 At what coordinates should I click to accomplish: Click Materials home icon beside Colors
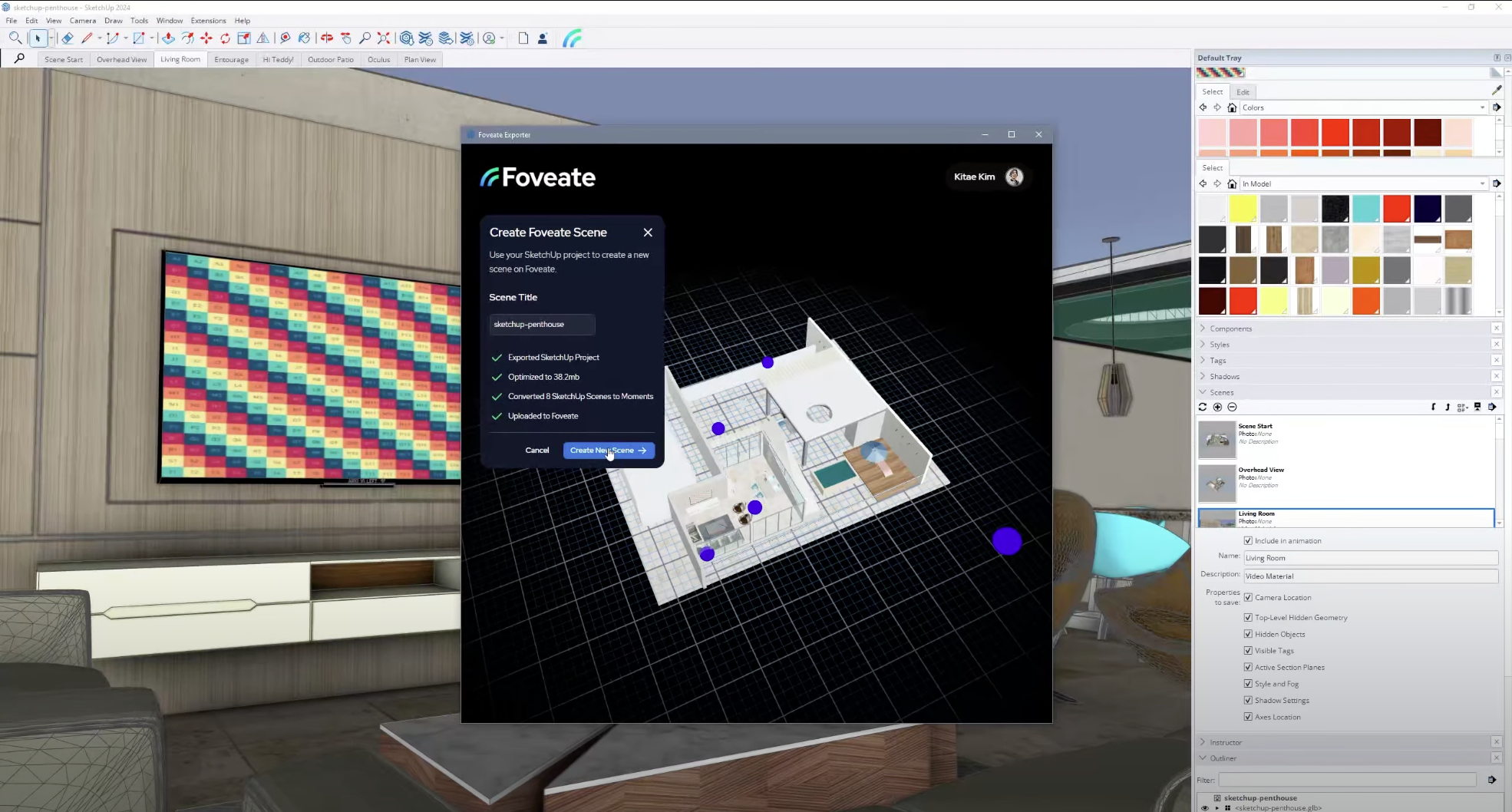click(1232, 107)
